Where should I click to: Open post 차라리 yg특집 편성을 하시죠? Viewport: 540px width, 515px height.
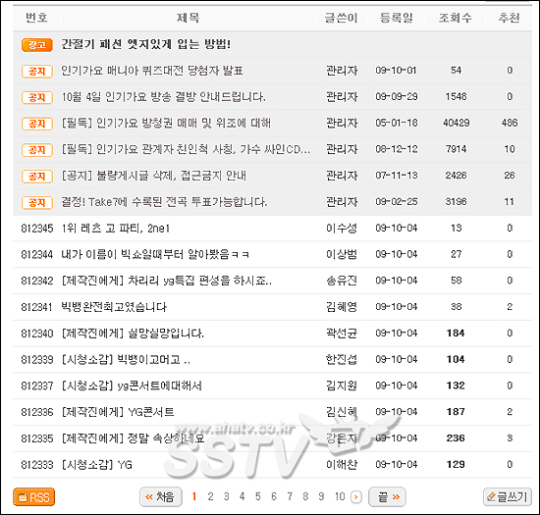[166, 281]
